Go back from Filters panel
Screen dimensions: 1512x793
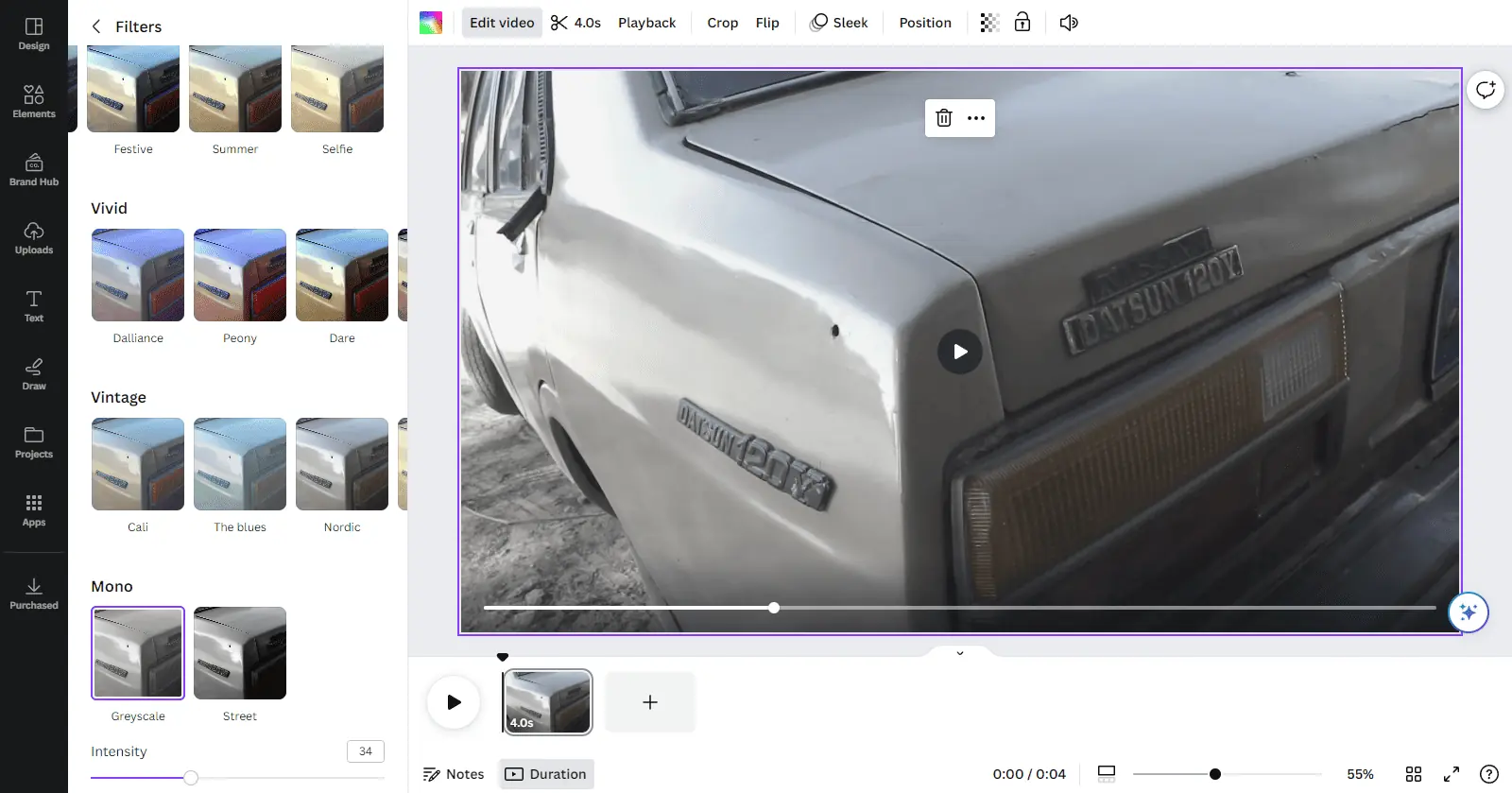click(x=95, y=26)
